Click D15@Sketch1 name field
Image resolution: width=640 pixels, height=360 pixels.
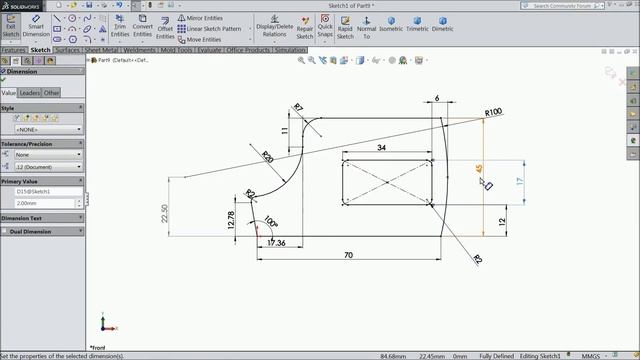click(x=48, y=191)
